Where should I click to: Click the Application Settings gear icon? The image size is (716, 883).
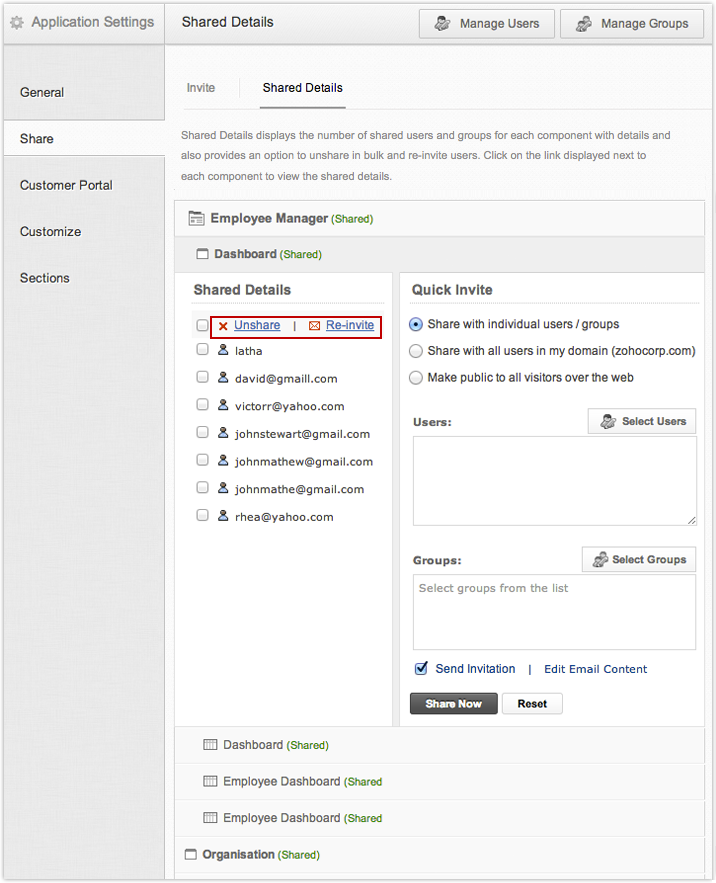17,22
